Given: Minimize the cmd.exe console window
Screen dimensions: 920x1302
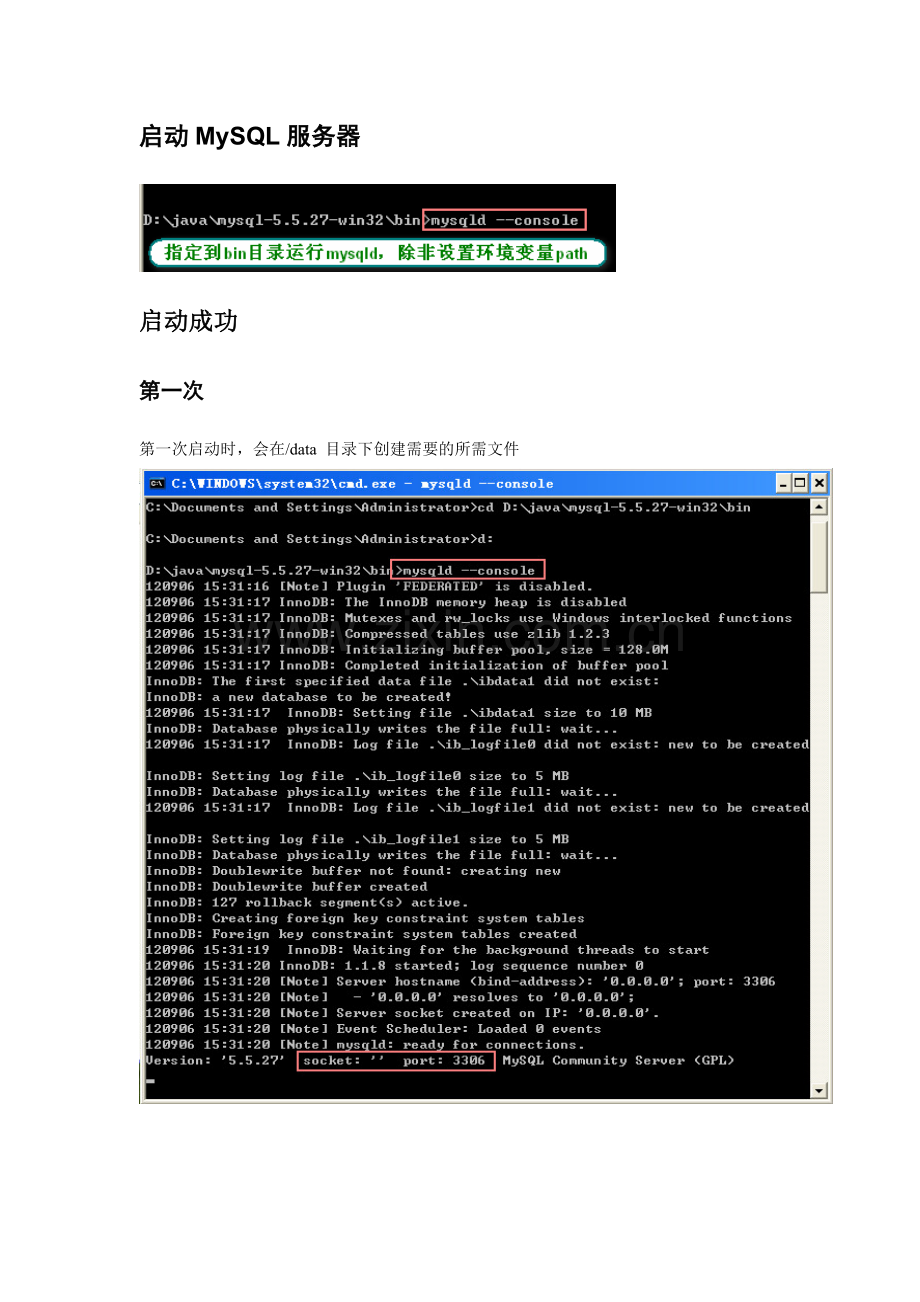Looking at the screenshot, I should [783, 484].
